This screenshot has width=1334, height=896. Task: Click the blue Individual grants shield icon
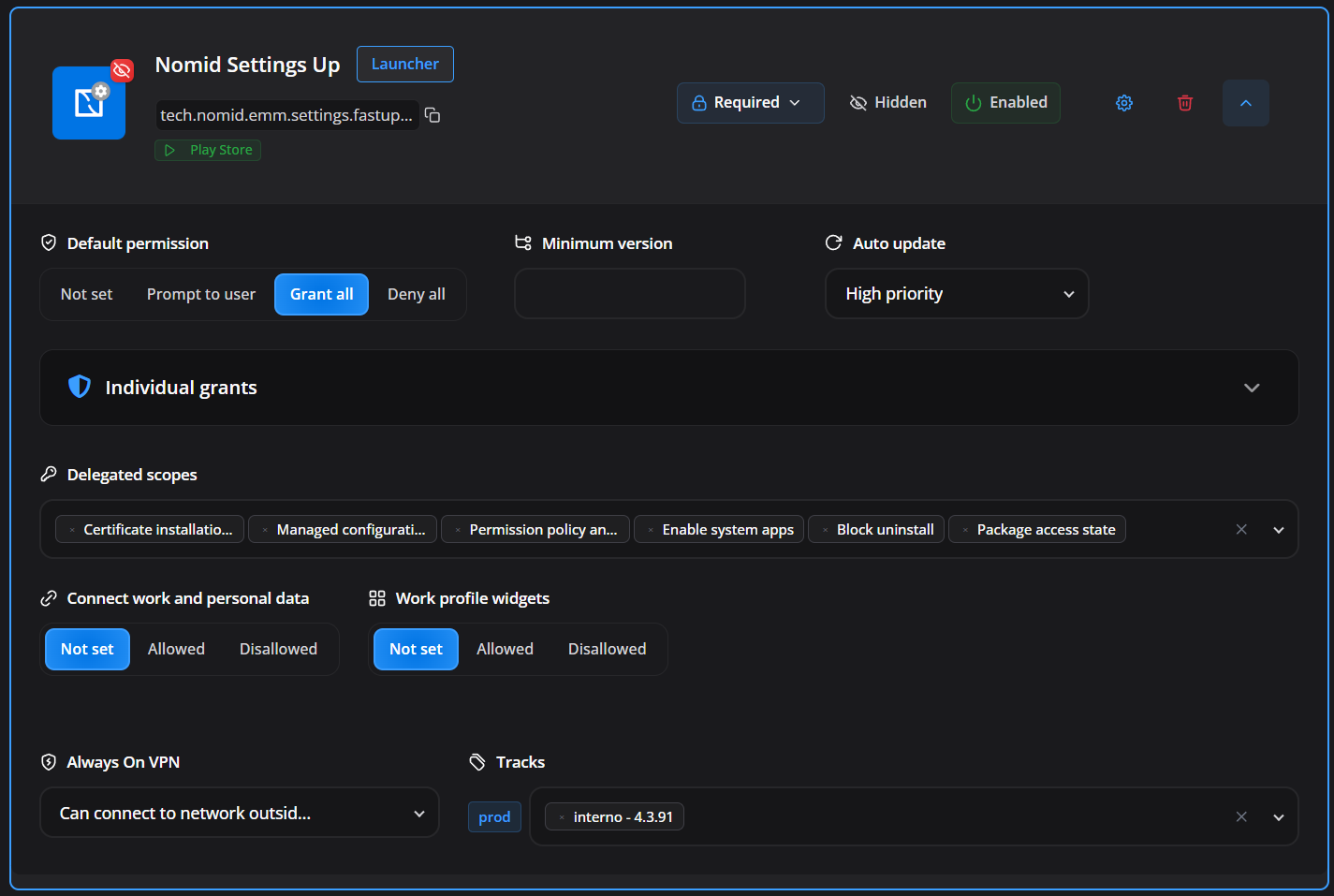(80, 387)
